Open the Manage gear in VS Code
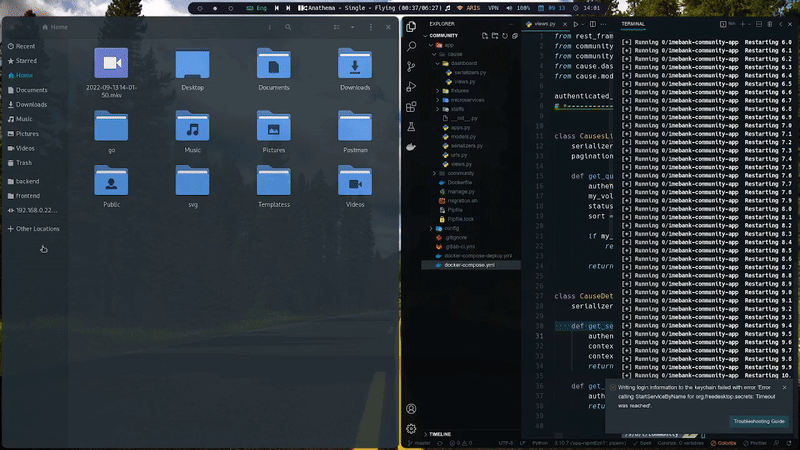 point(411,429)
